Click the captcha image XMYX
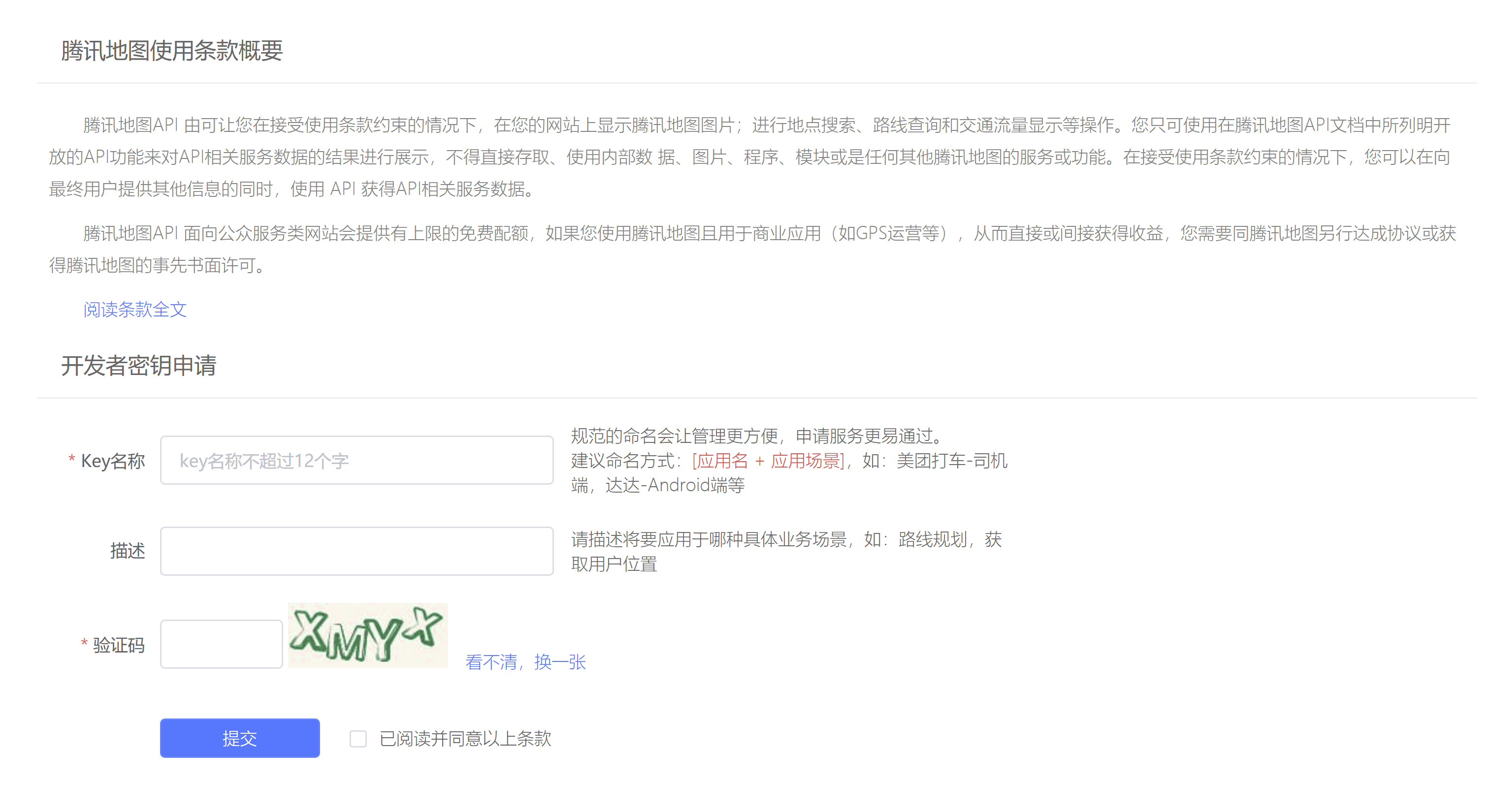Viewport: 1491px width, 812px height. [x=368, y=635]
